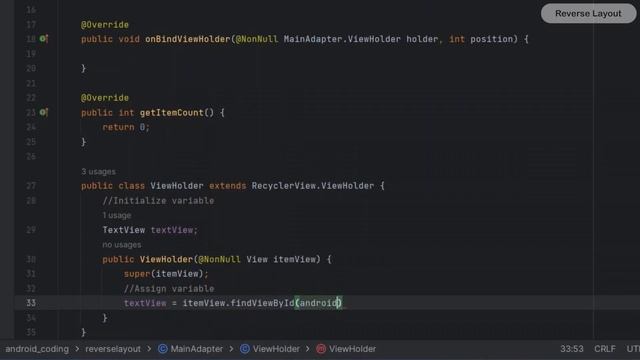Click @Override annotation on line 17
The height and width of the screenshot is (360, 640).
[105, 25]
